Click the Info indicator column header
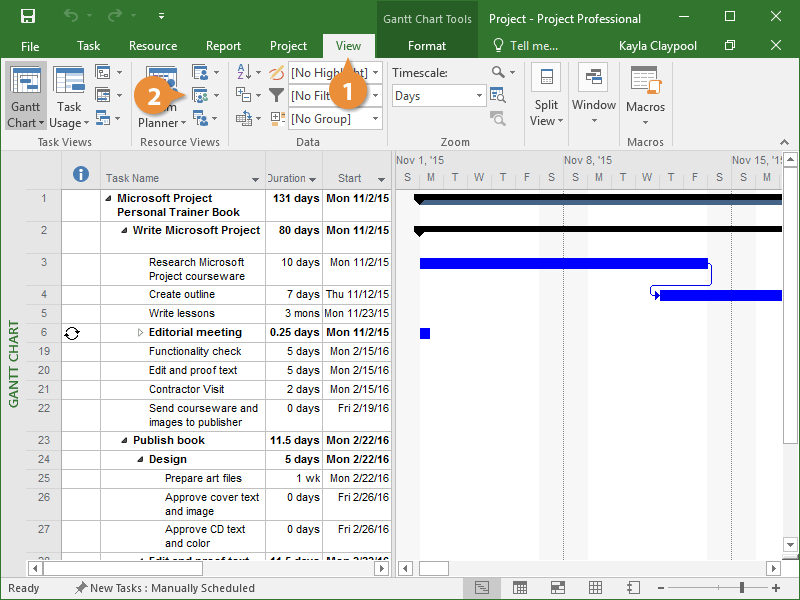This screenshot has width=800, height=600. click(82, 175)
